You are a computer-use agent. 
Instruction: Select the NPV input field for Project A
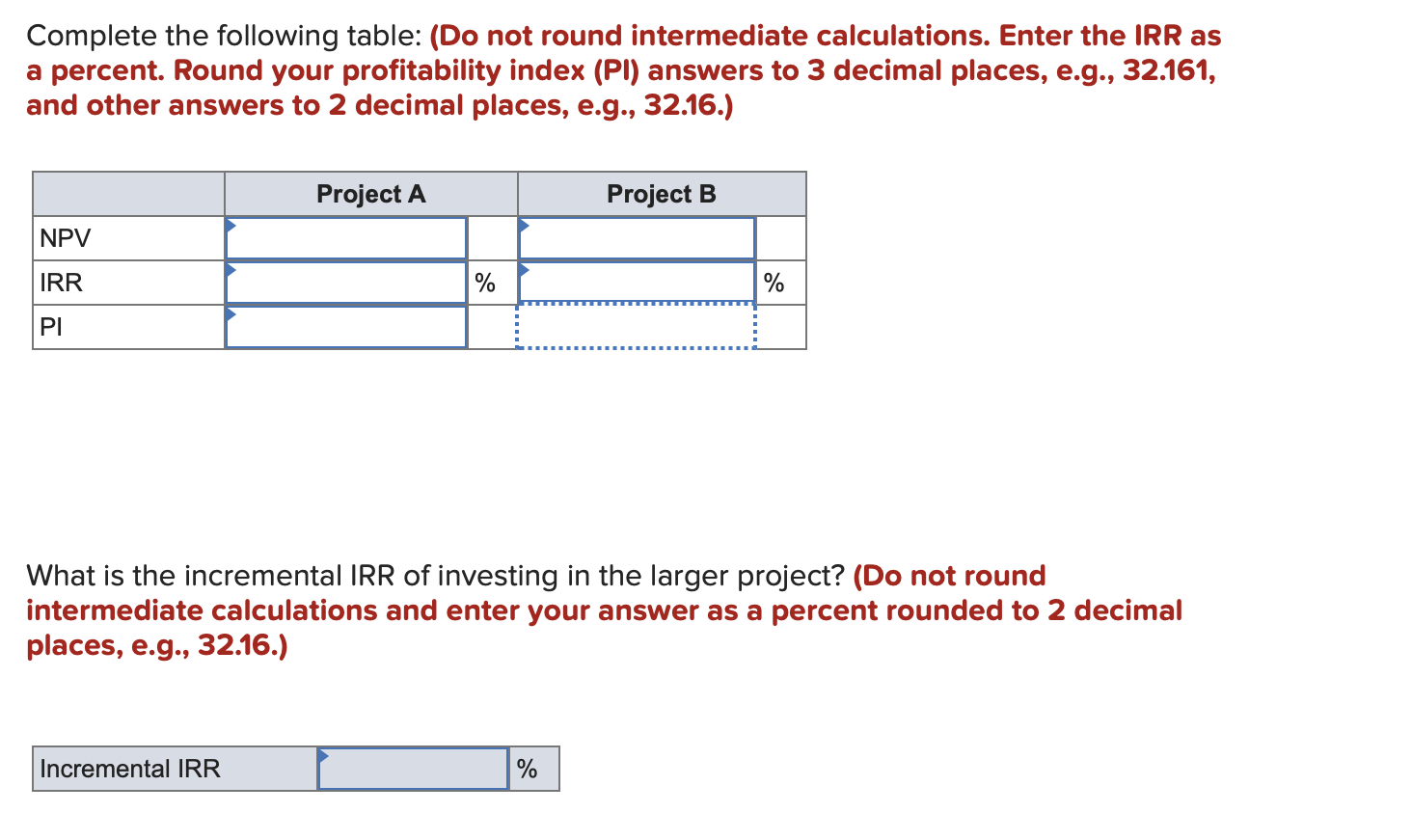(345, 237)
